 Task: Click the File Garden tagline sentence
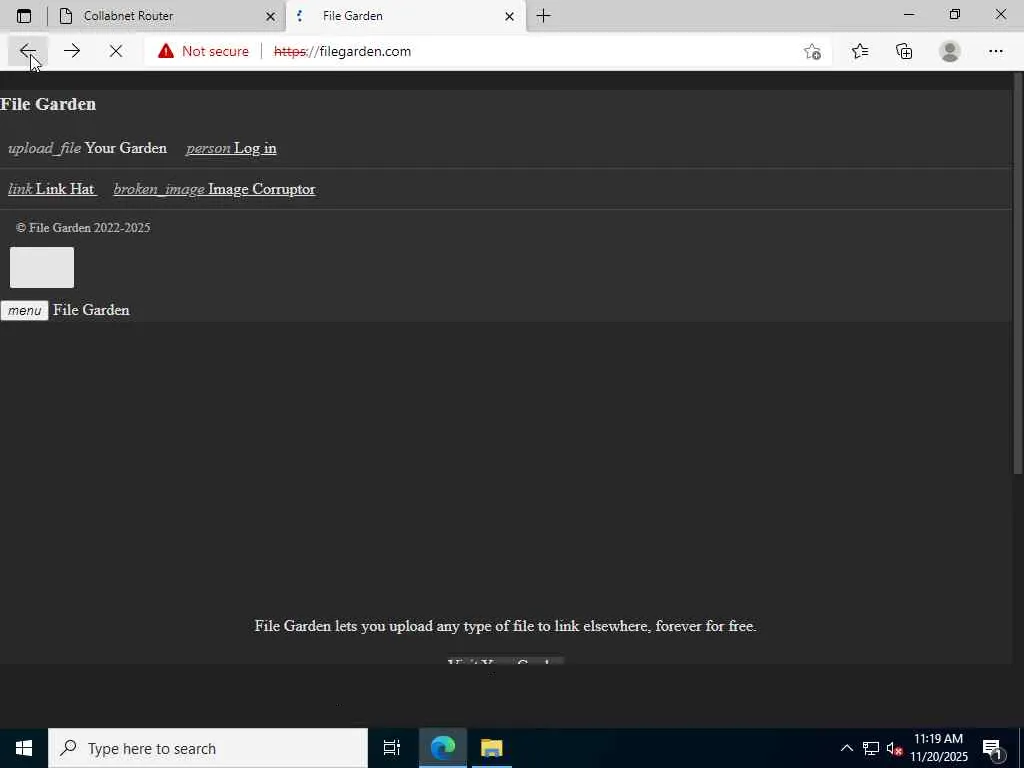505,626
